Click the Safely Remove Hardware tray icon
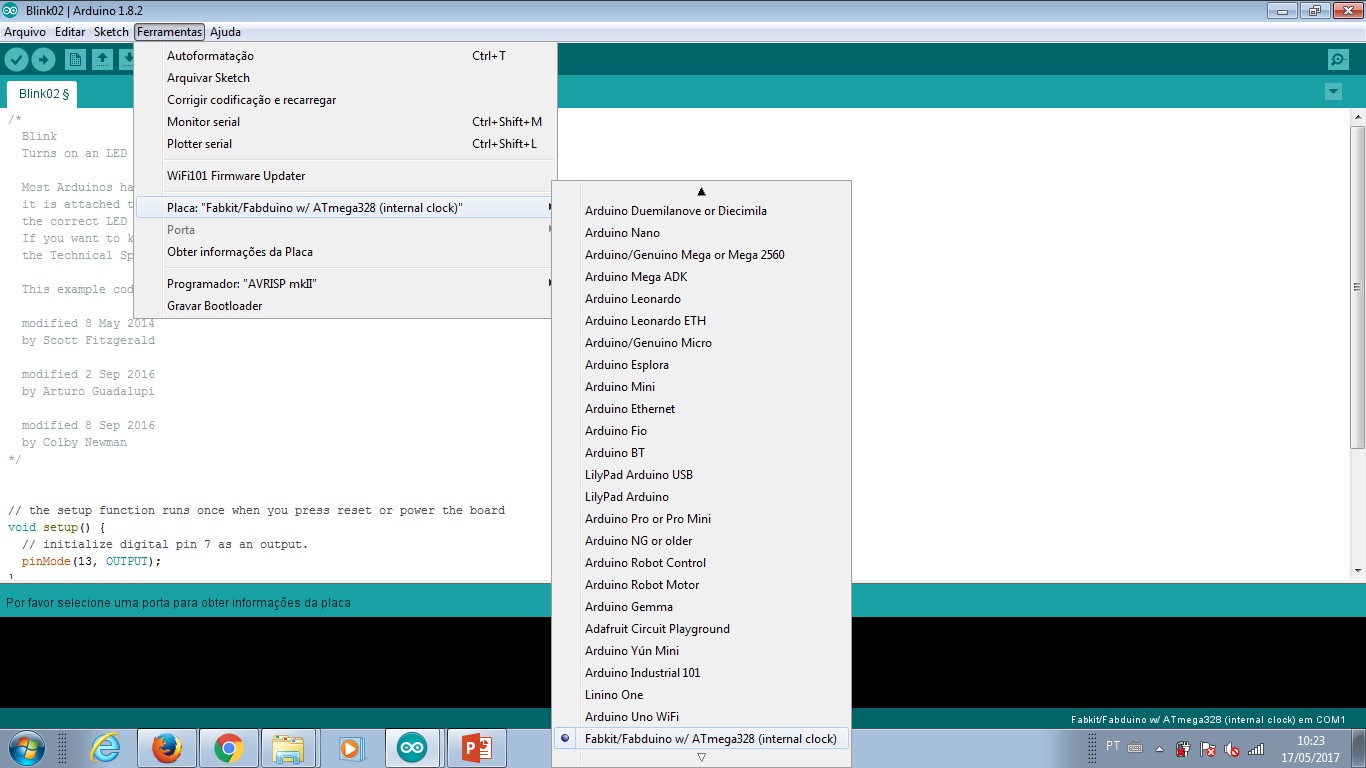The height and width of the screenshot is (768, 1366). 1183,749
